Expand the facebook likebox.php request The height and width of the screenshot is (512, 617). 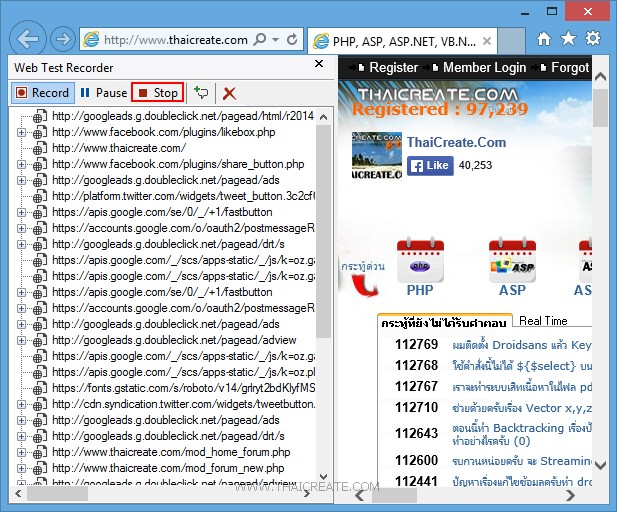21,133
